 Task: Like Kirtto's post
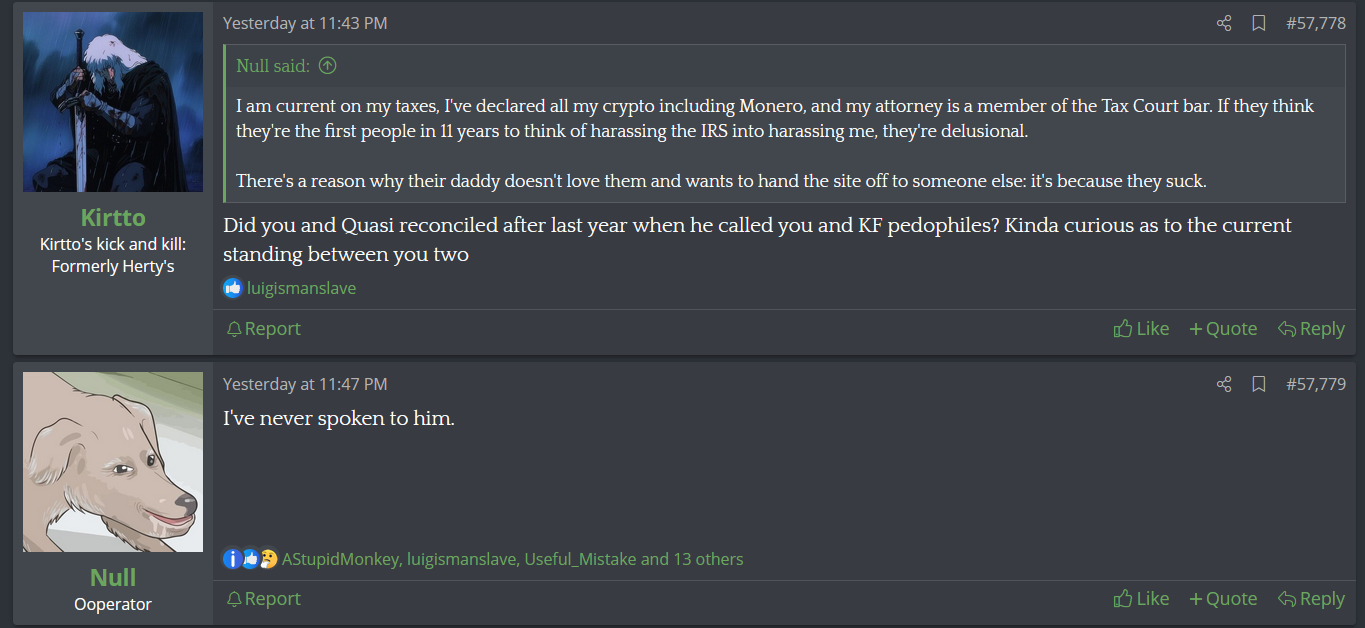pos(1141,329)
